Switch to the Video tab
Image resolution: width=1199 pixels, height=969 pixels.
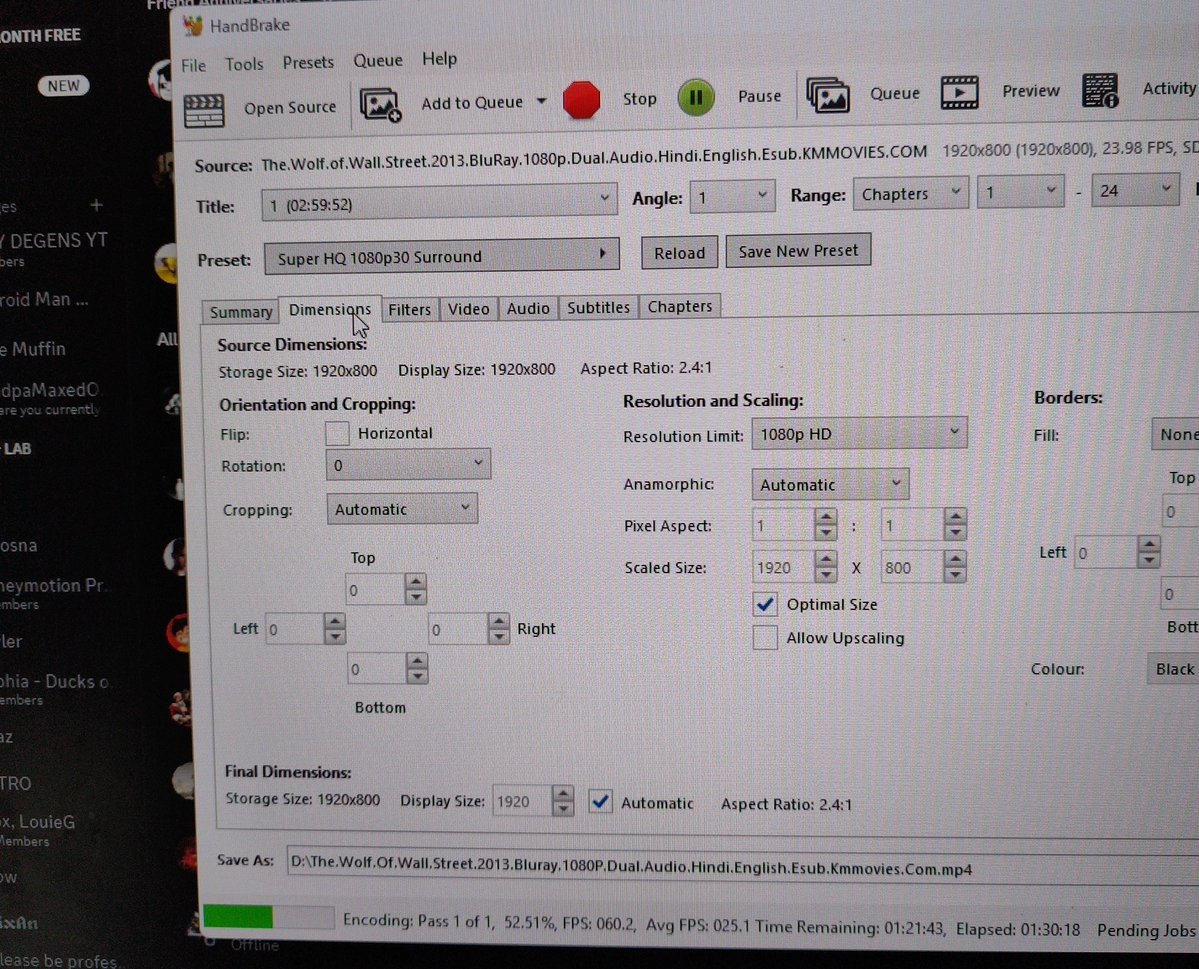[469, 309]
